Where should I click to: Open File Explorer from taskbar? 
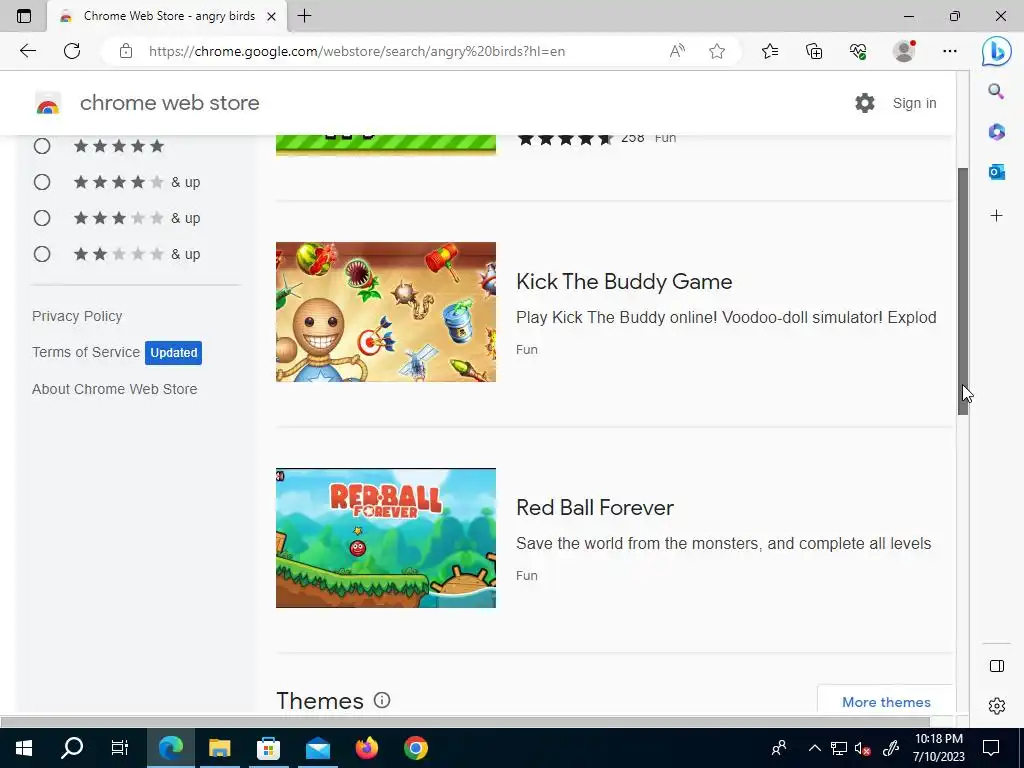coord(220,748)
